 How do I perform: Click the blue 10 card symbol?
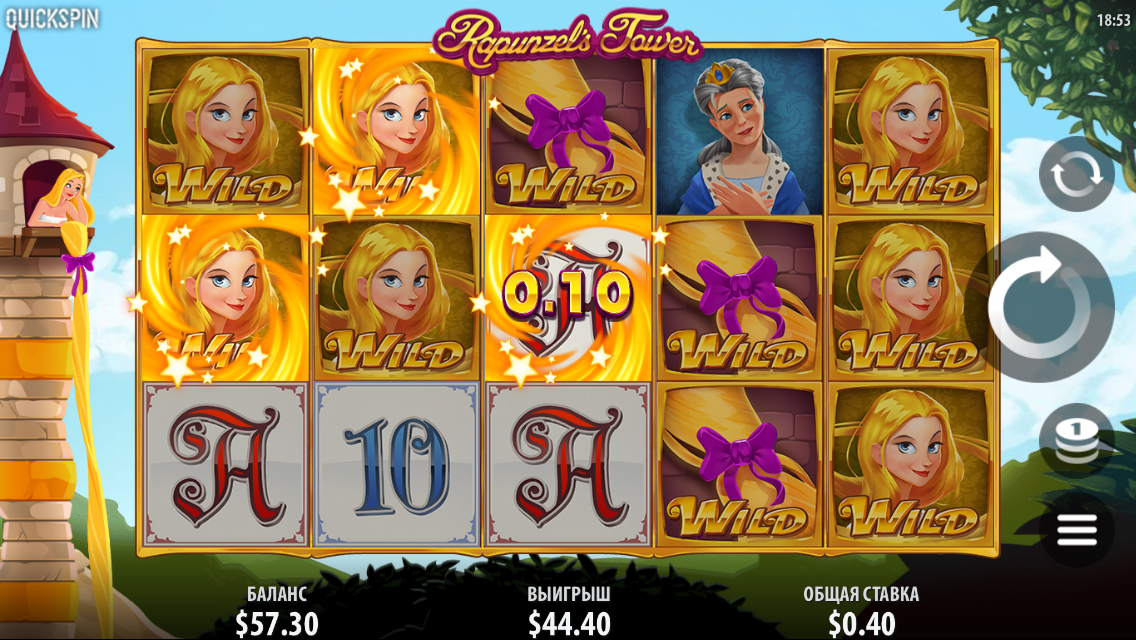click(396, 465)
